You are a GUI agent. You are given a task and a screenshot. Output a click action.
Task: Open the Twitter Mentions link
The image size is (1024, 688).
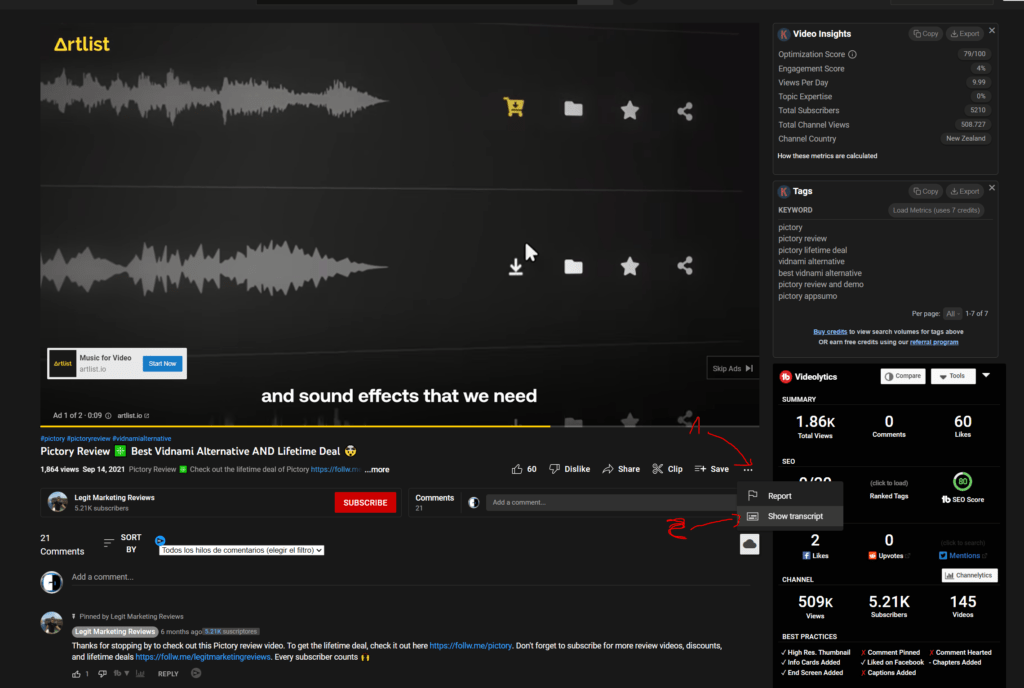point(963,556)
